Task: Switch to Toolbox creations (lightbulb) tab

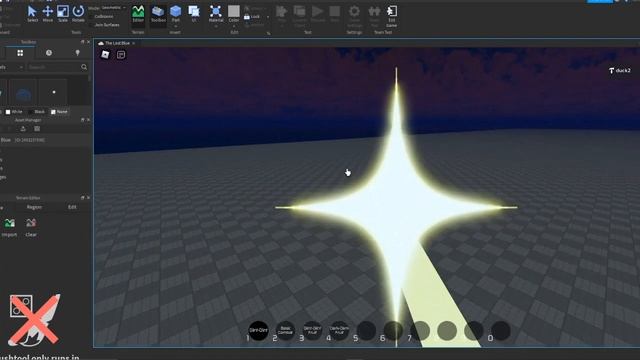Action: pos(77,53)
